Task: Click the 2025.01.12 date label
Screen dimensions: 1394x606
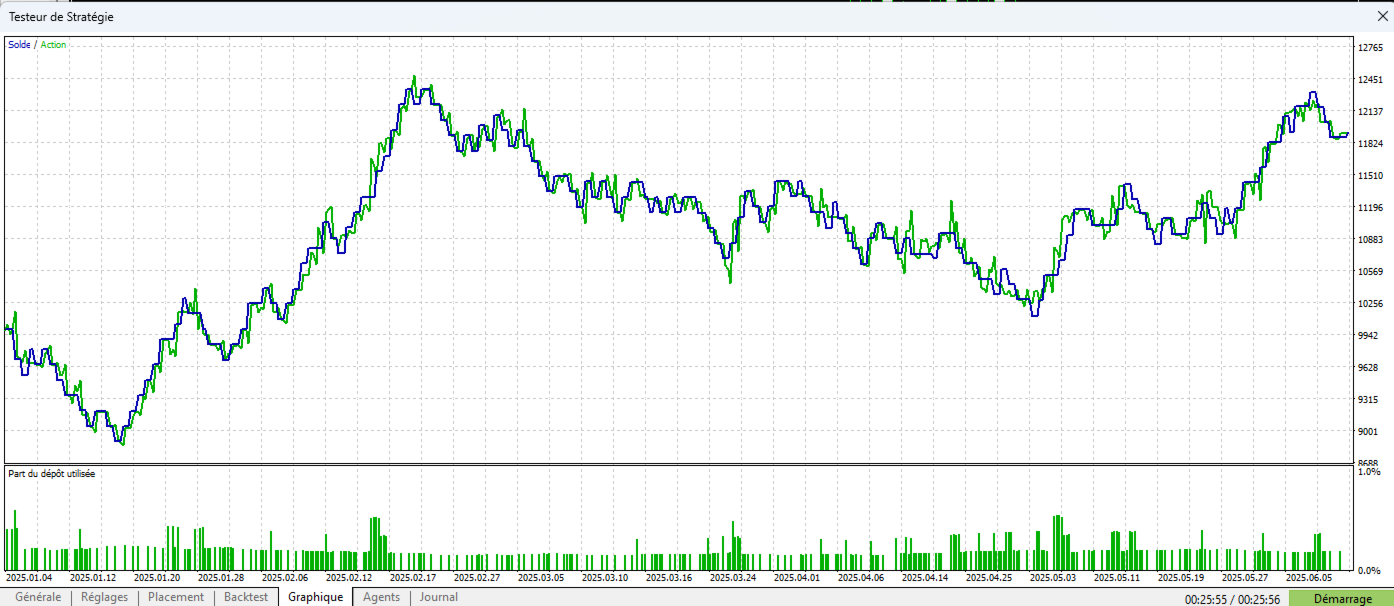Action: tap(93, 577)
